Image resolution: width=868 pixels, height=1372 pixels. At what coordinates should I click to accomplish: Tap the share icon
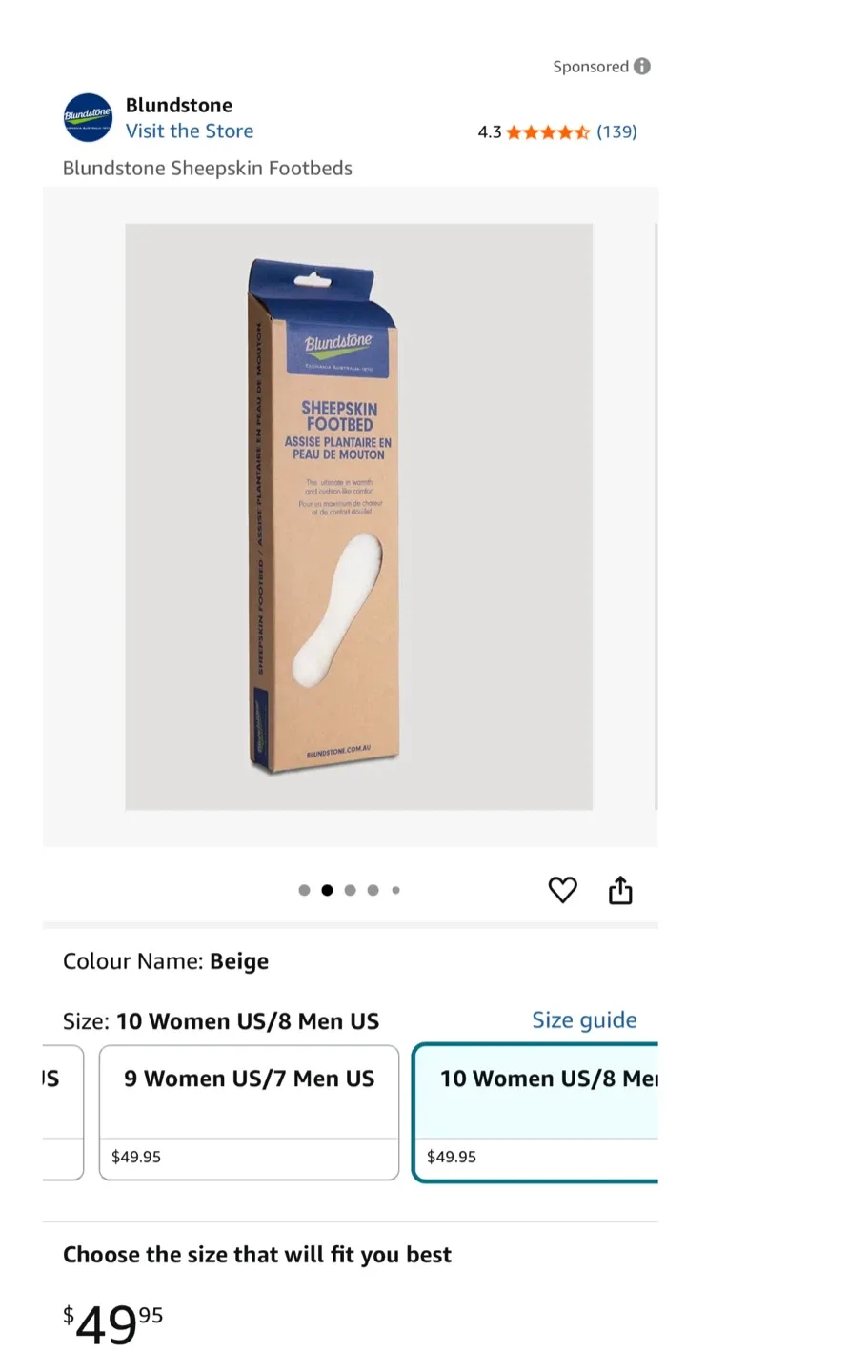coord(620,890)
